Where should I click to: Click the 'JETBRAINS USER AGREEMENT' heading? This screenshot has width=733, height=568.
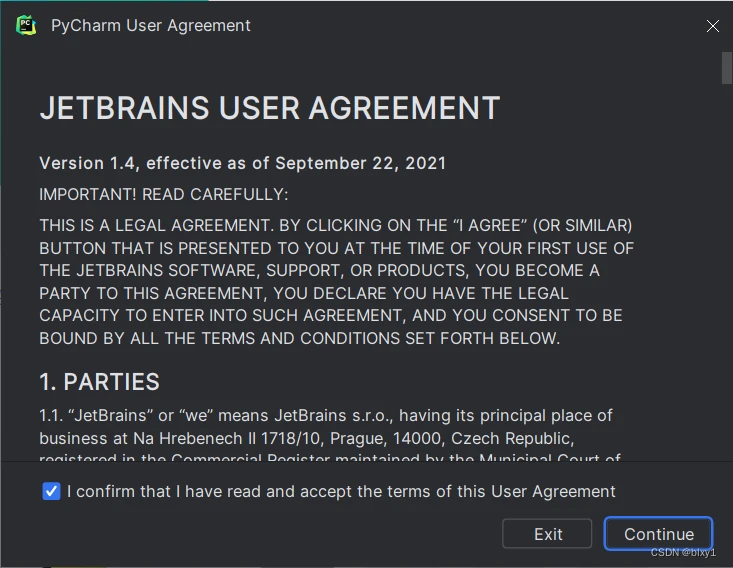(270, 108)
